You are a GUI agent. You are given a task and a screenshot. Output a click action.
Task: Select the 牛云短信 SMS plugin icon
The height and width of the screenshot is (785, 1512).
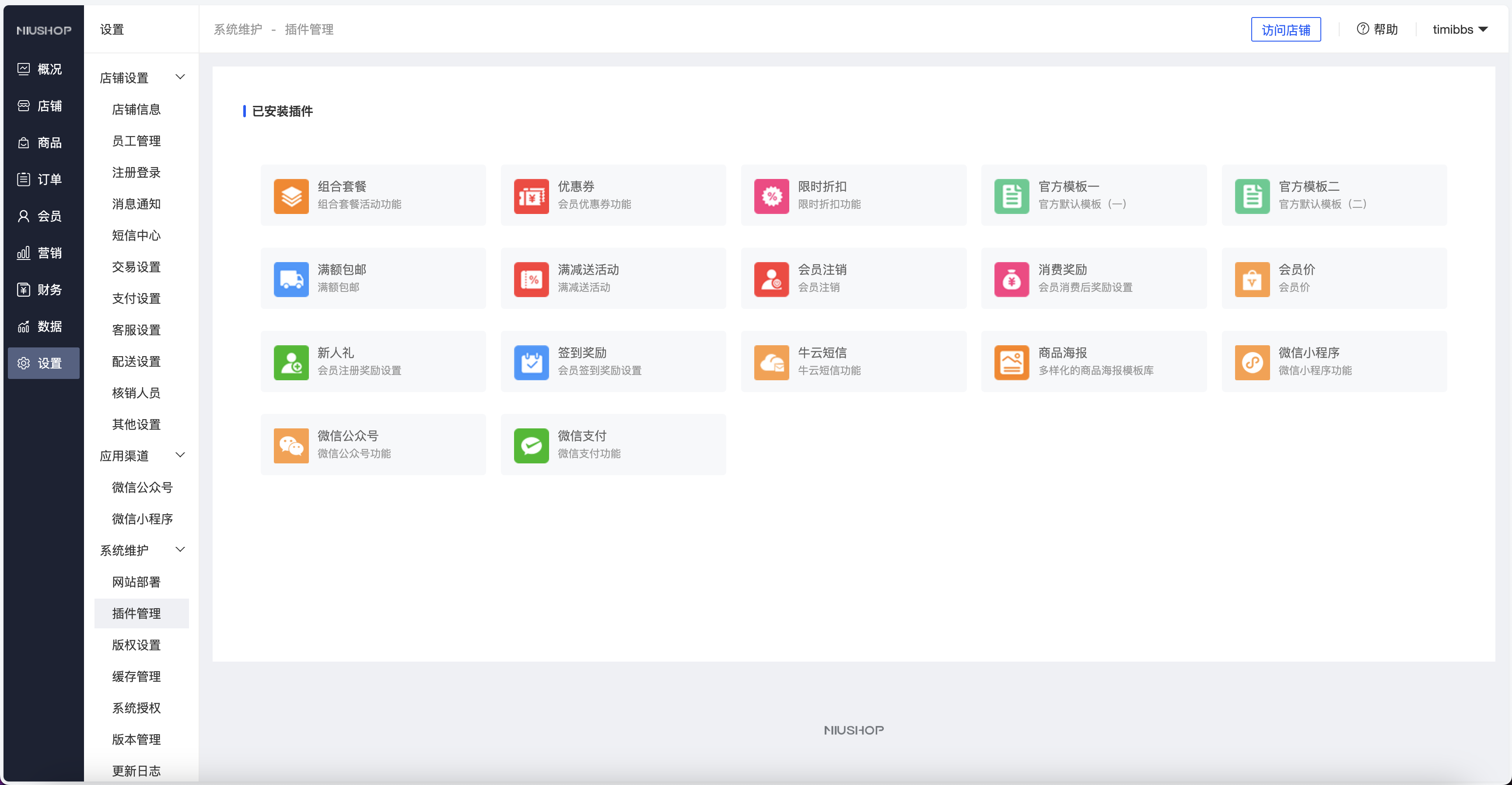771,362
